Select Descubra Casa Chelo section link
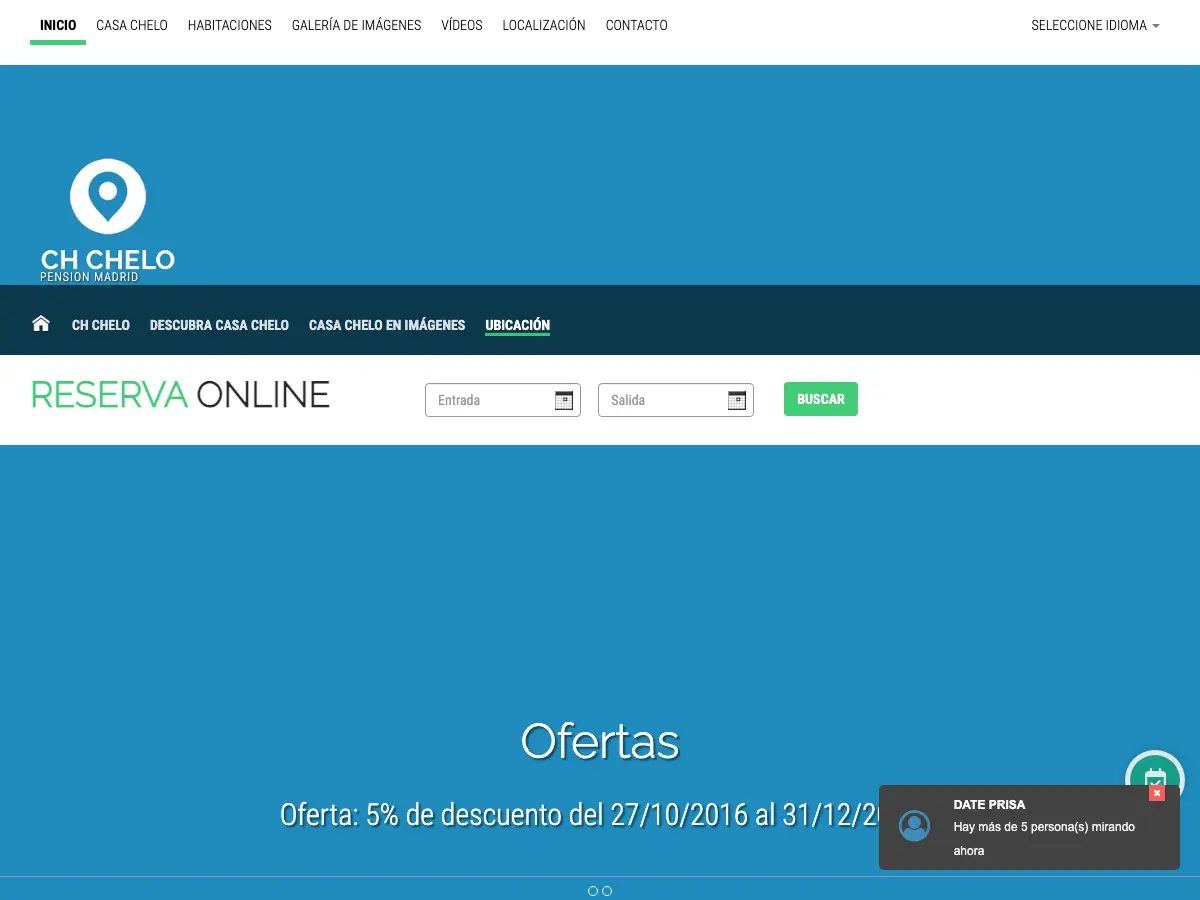Screen dimensions: 1200x900 pyautogui.click(x=219, y=325)
